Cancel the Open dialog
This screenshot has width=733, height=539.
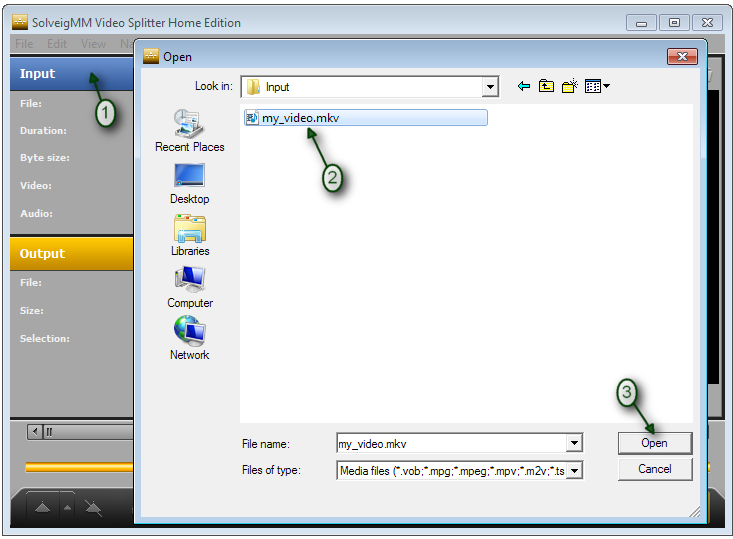point(654,469)
